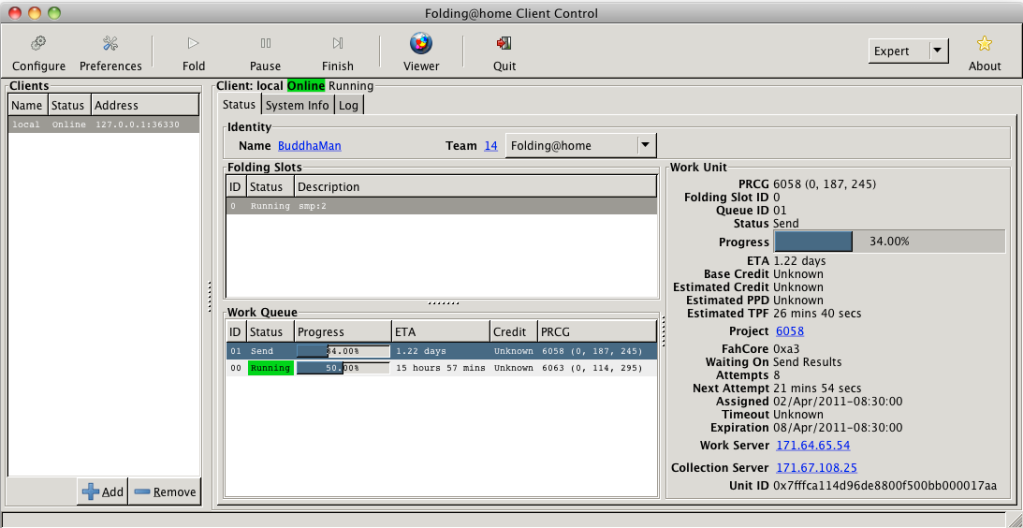Click Clients table Address column header

[145, 105]
